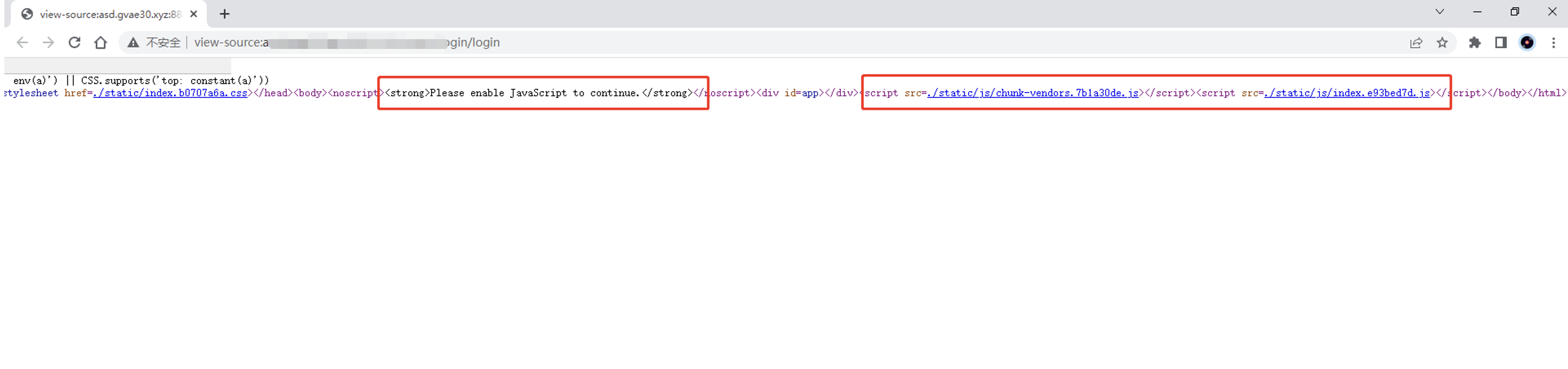Expand the tab search chevron
This screenshot has height=369, width=1568.
1440,11
